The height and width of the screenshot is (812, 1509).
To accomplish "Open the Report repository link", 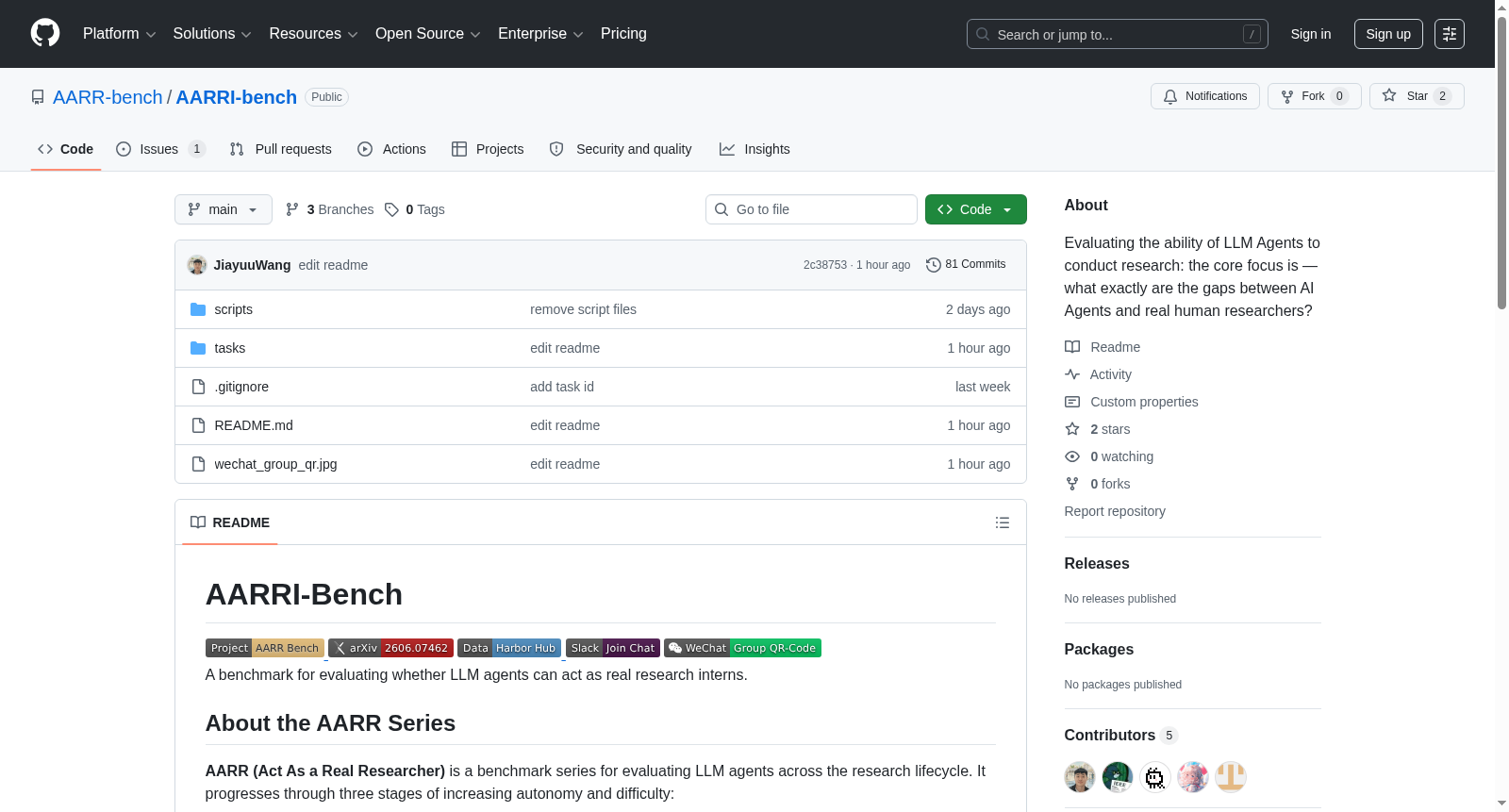I will tap(1115, 511).
